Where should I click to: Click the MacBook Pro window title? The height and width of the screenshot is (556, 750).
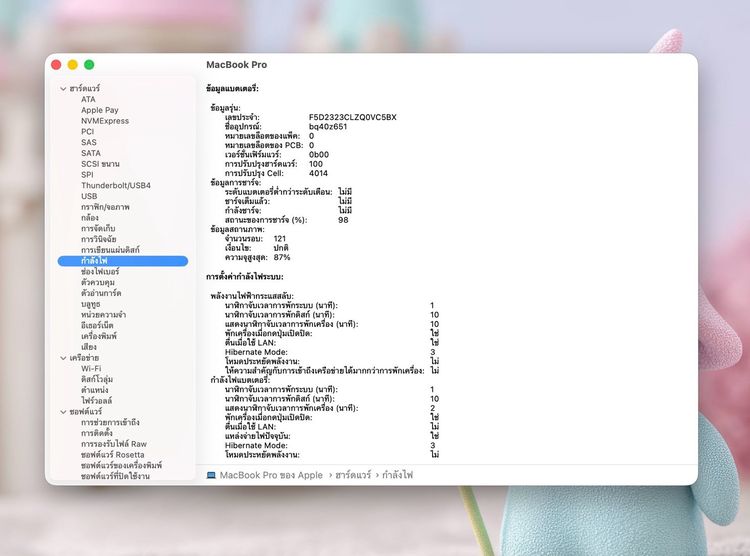237,65
